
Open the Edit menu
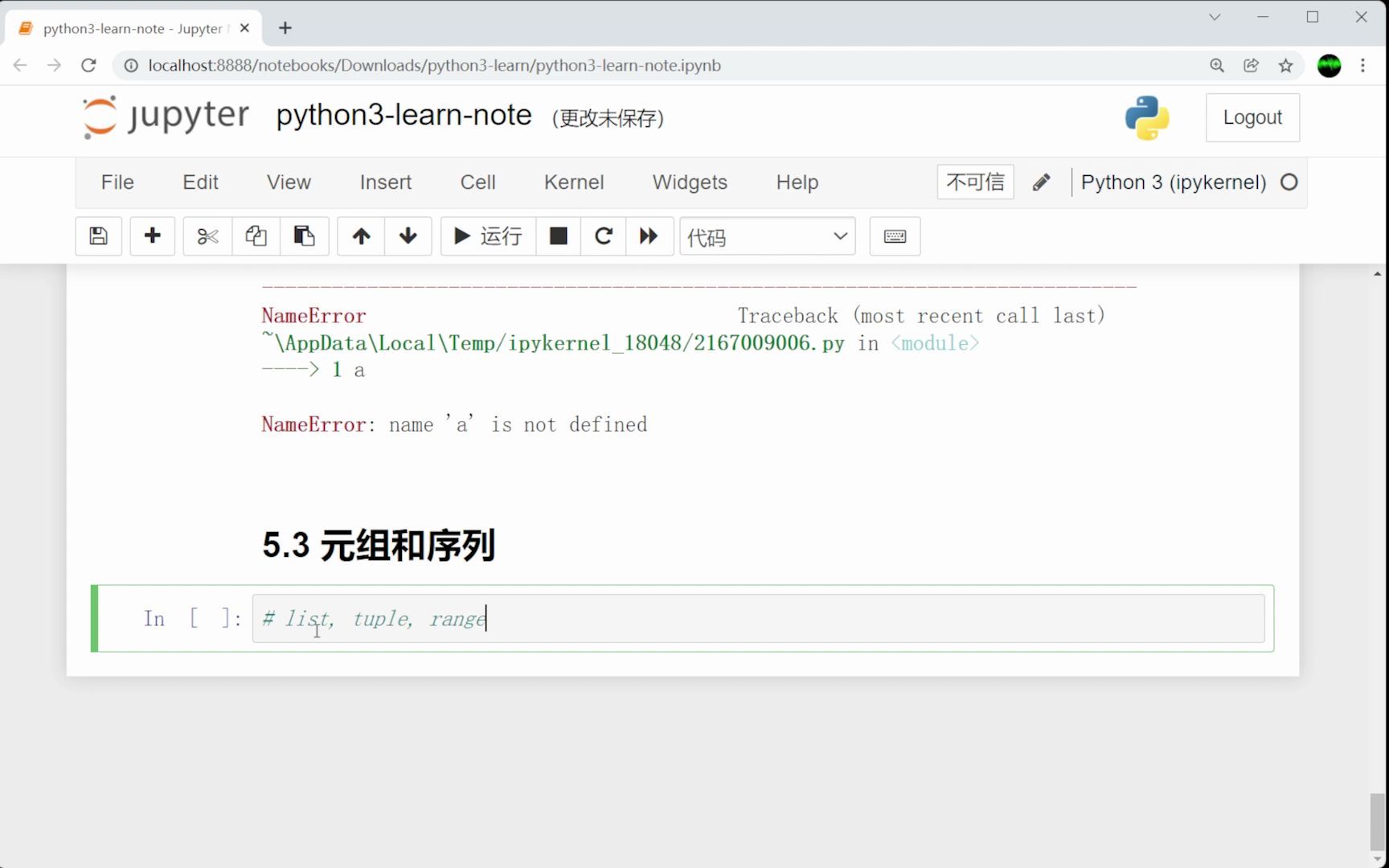pyautogui.click(x=200, y=182)
